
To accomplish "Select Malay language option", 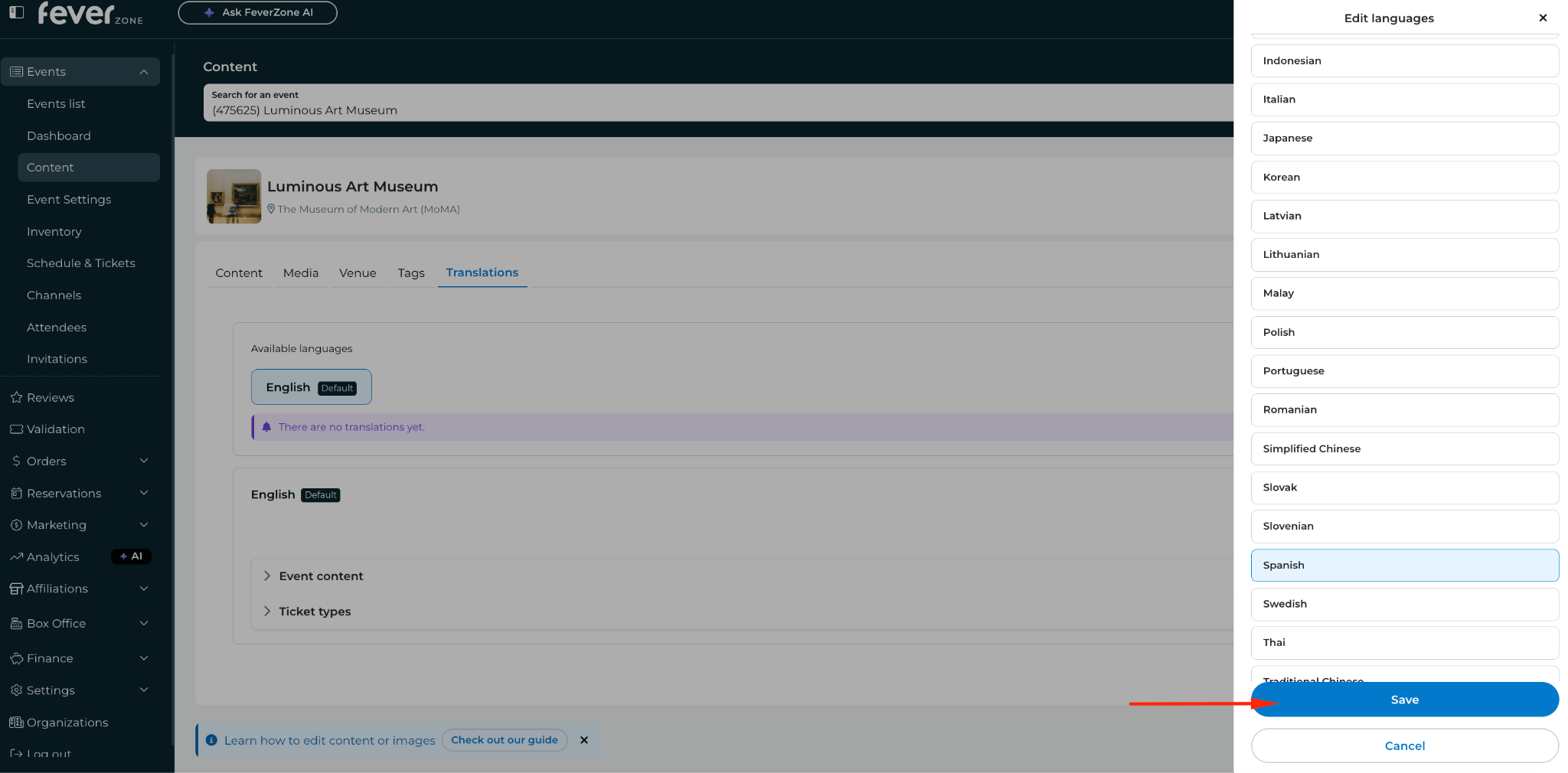I will [1405, 294].
